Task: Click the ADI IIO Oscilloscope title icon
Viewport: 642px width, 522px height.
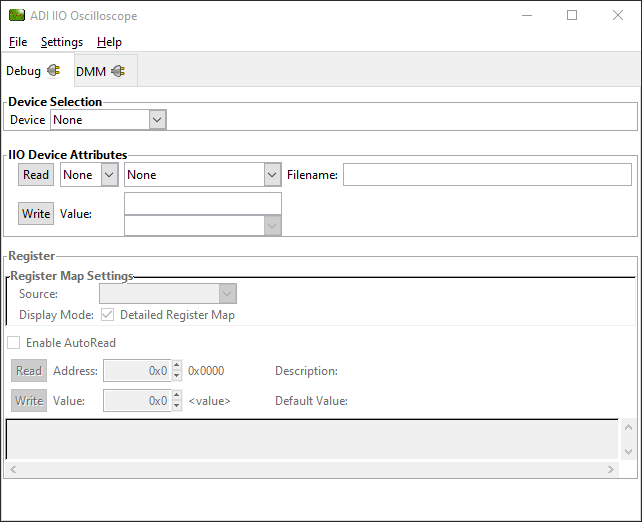Action: [x=16, y=16]
